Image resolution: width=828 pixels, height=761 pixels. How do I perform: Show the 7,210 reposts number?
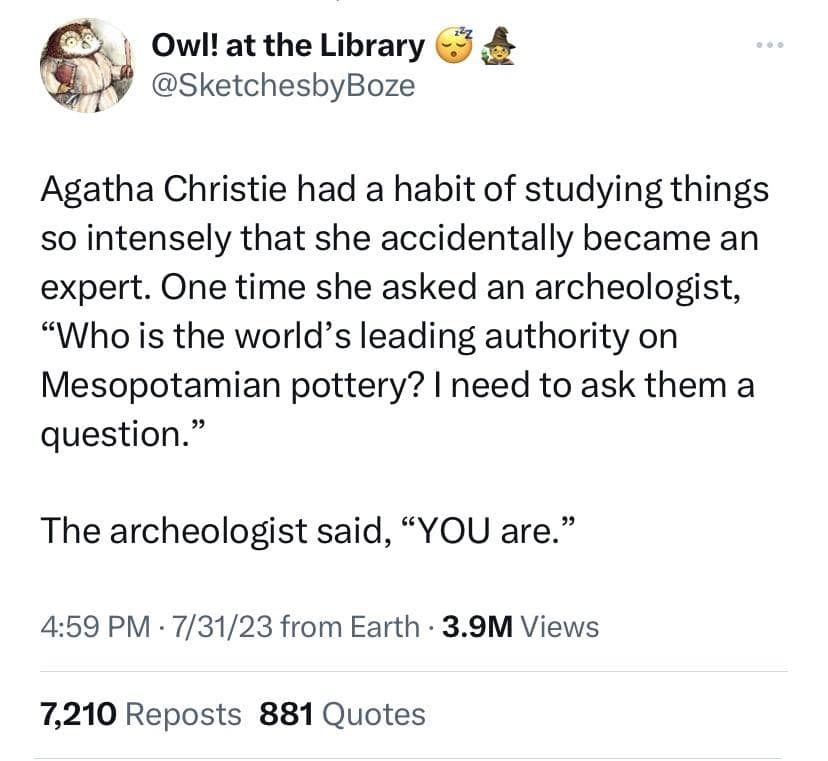78,714
